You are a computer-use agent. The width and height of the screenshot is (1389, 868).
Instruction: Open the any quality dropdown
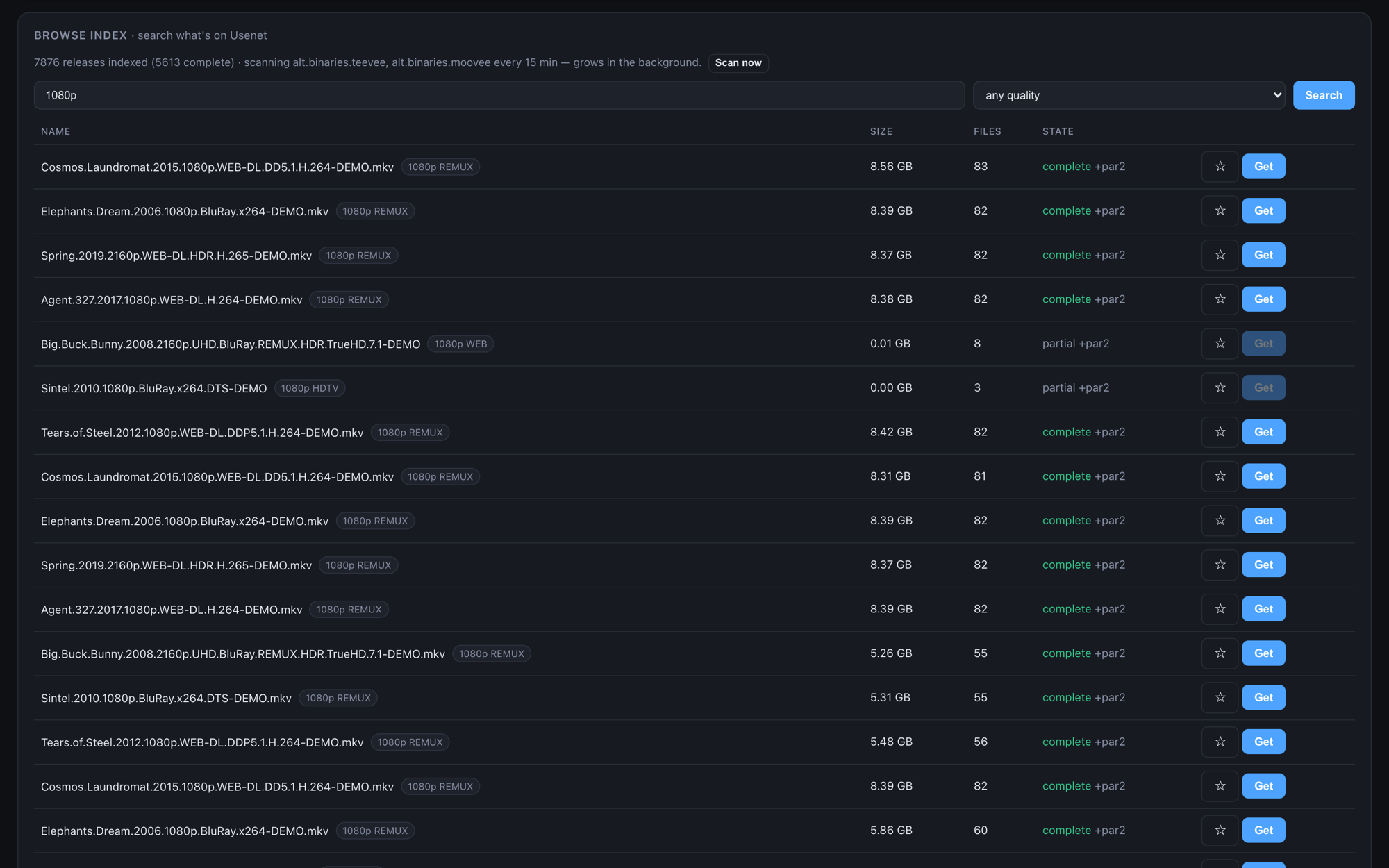click(1129, 95)
